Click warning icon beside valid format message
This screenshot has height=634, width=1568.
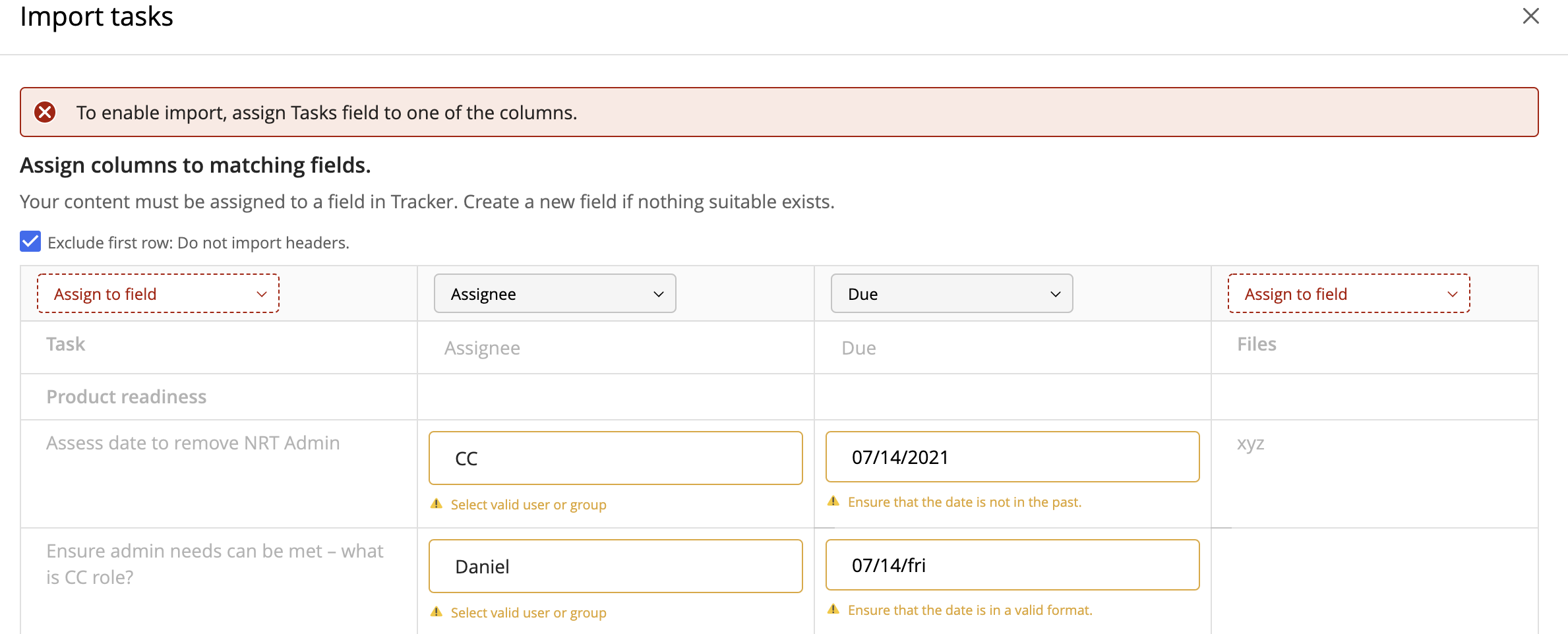(x=833, y=610)
